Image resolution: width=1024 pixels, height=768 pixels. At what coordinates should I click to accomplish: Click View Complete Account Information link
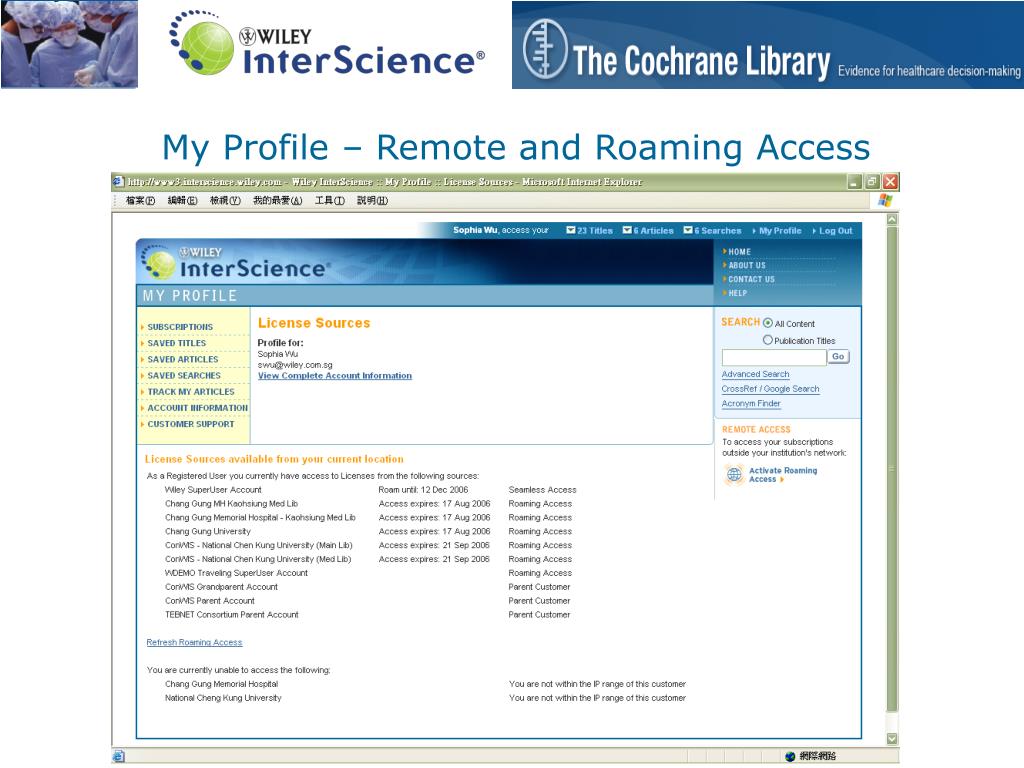click(x=334, y=376)
